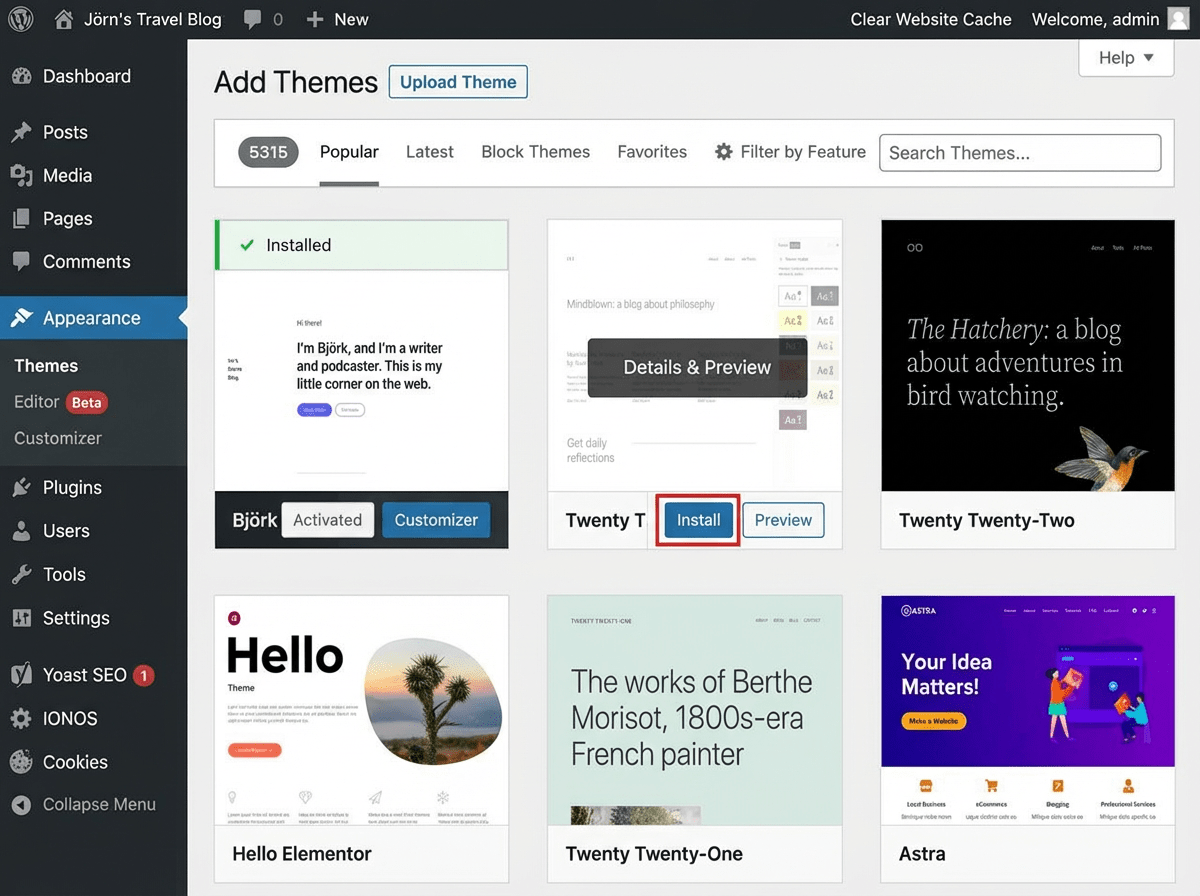The image size is (1200, 896).
Task: Click the Collapse Menu arrow icon
Action: tap(21, 805)
